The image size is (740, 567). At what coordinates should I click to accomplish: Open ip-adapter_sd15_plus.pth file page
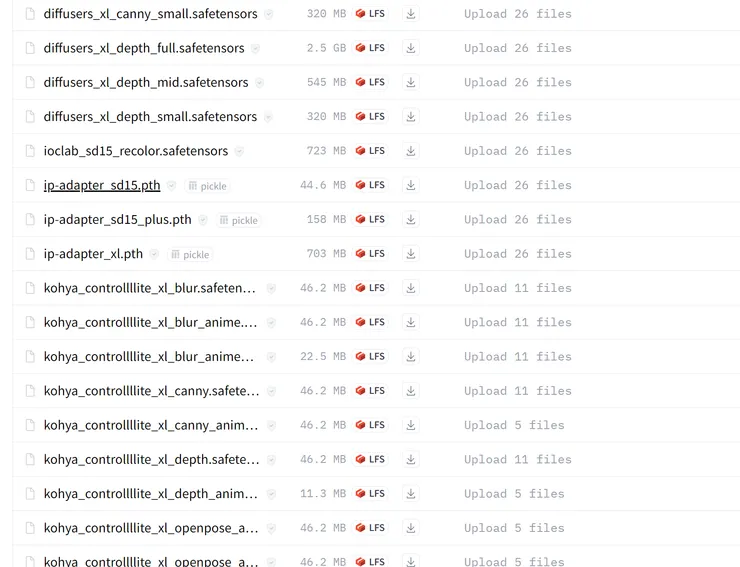118,220
